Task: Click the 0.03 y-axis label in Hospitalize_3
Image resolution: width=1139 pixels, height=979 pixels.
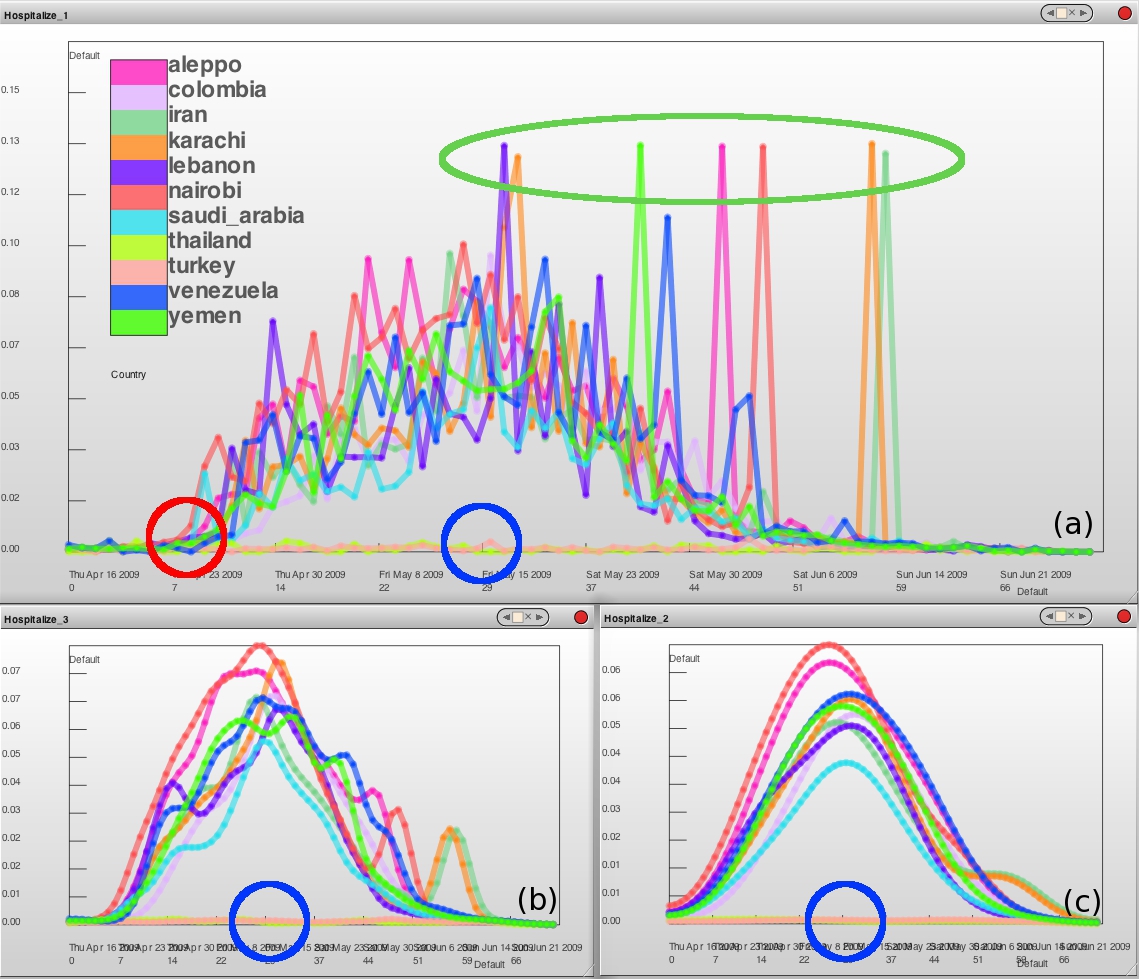Action: pos(11,810)
